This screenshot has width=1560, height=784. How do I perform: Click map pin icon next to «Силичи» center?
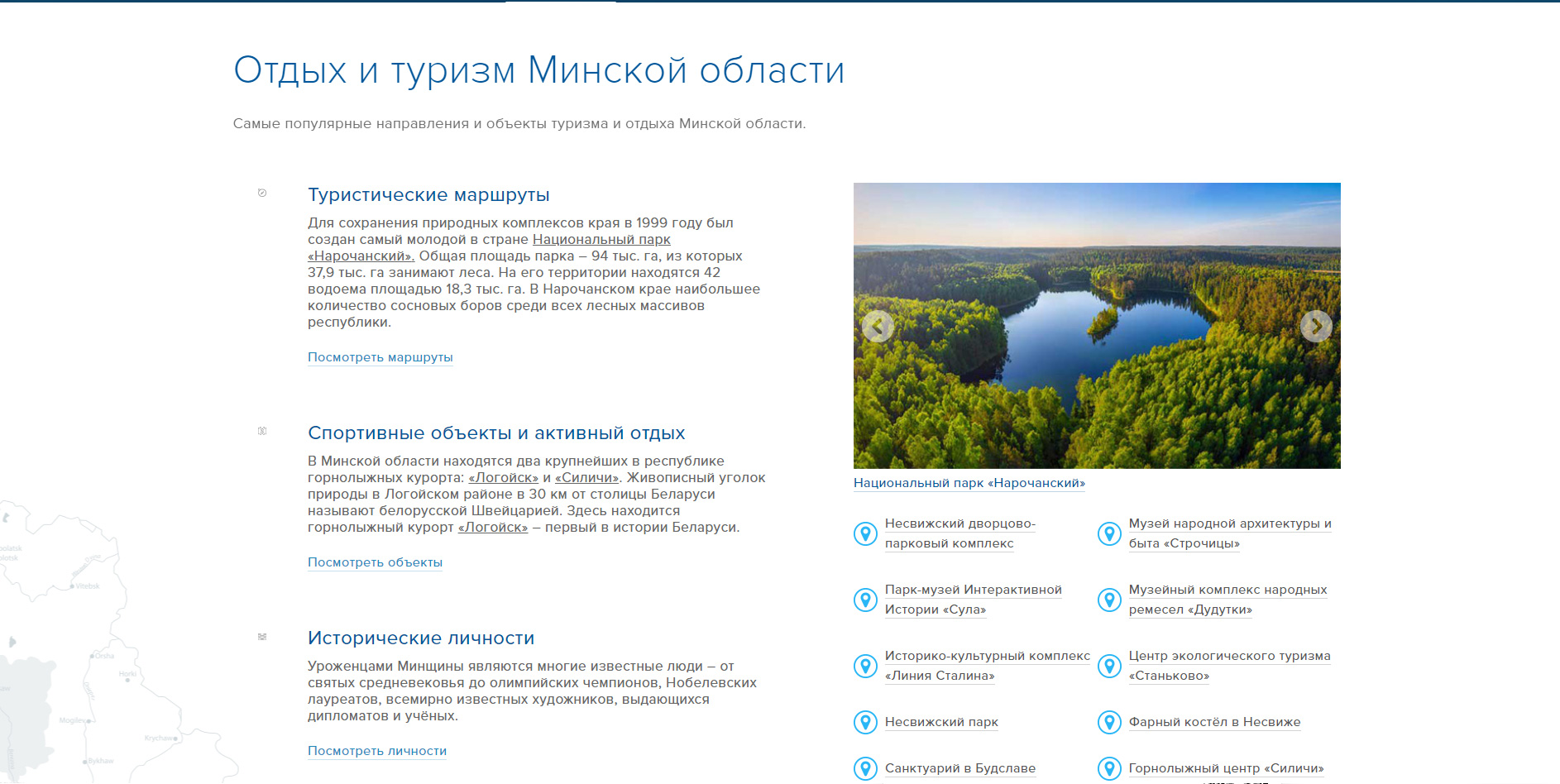tap(1109, 768)
